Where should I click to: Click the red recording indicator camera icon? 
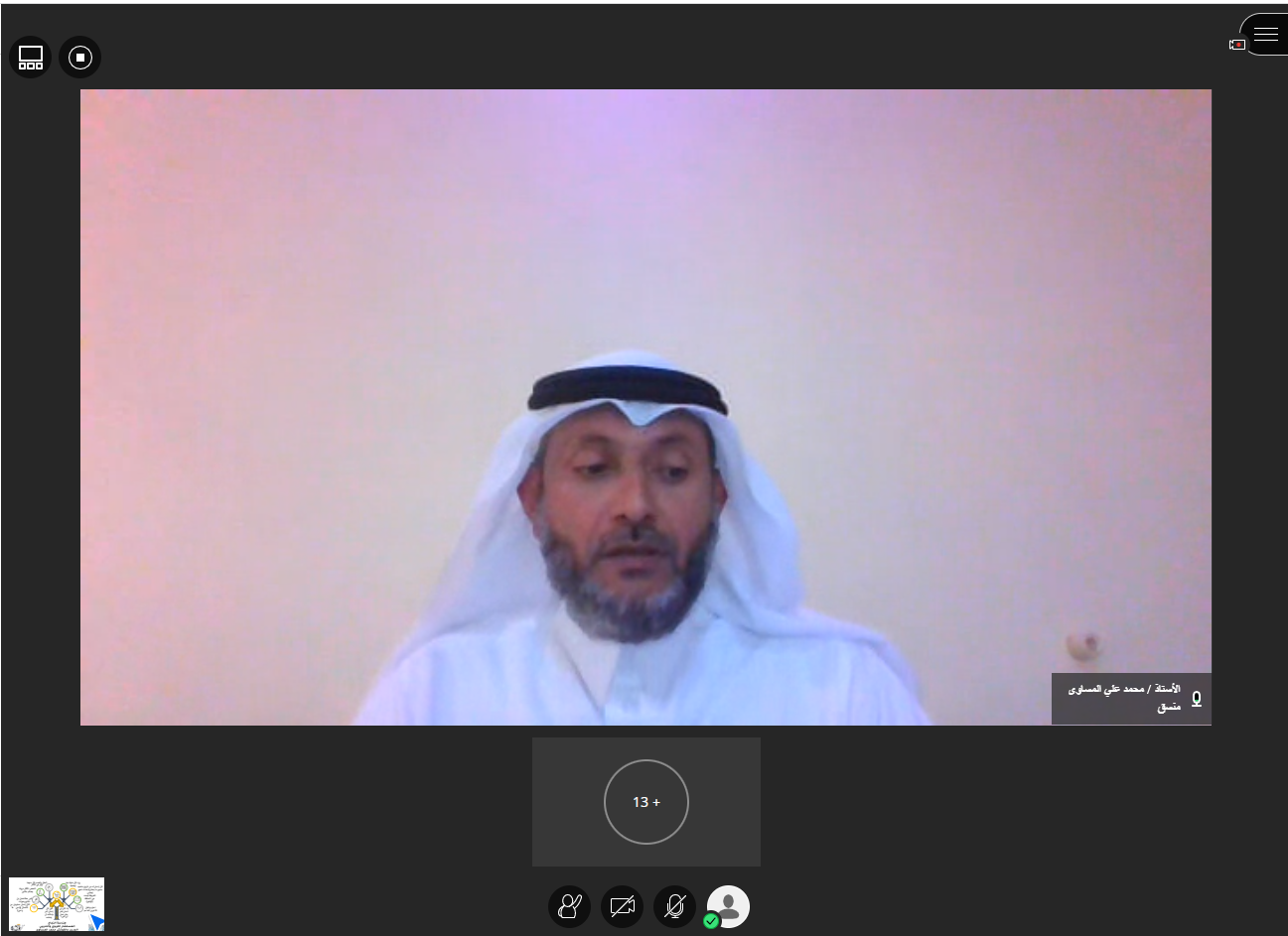[x=1237, y=45]
